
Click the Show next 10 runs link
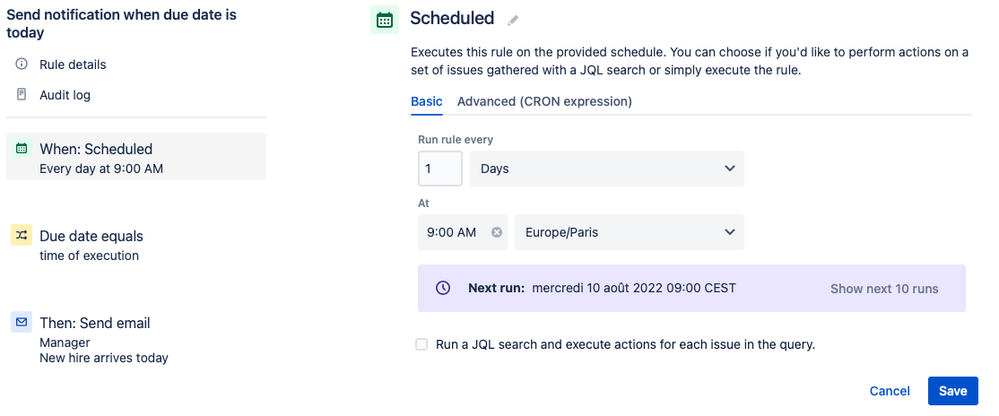[x=884, y=288]
